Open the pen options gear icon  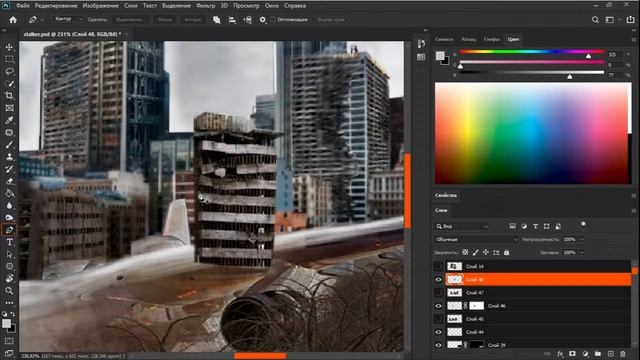262,20
